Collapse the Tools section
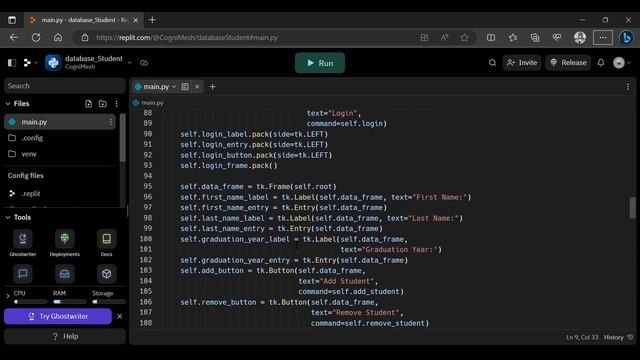 click(8, 217)
